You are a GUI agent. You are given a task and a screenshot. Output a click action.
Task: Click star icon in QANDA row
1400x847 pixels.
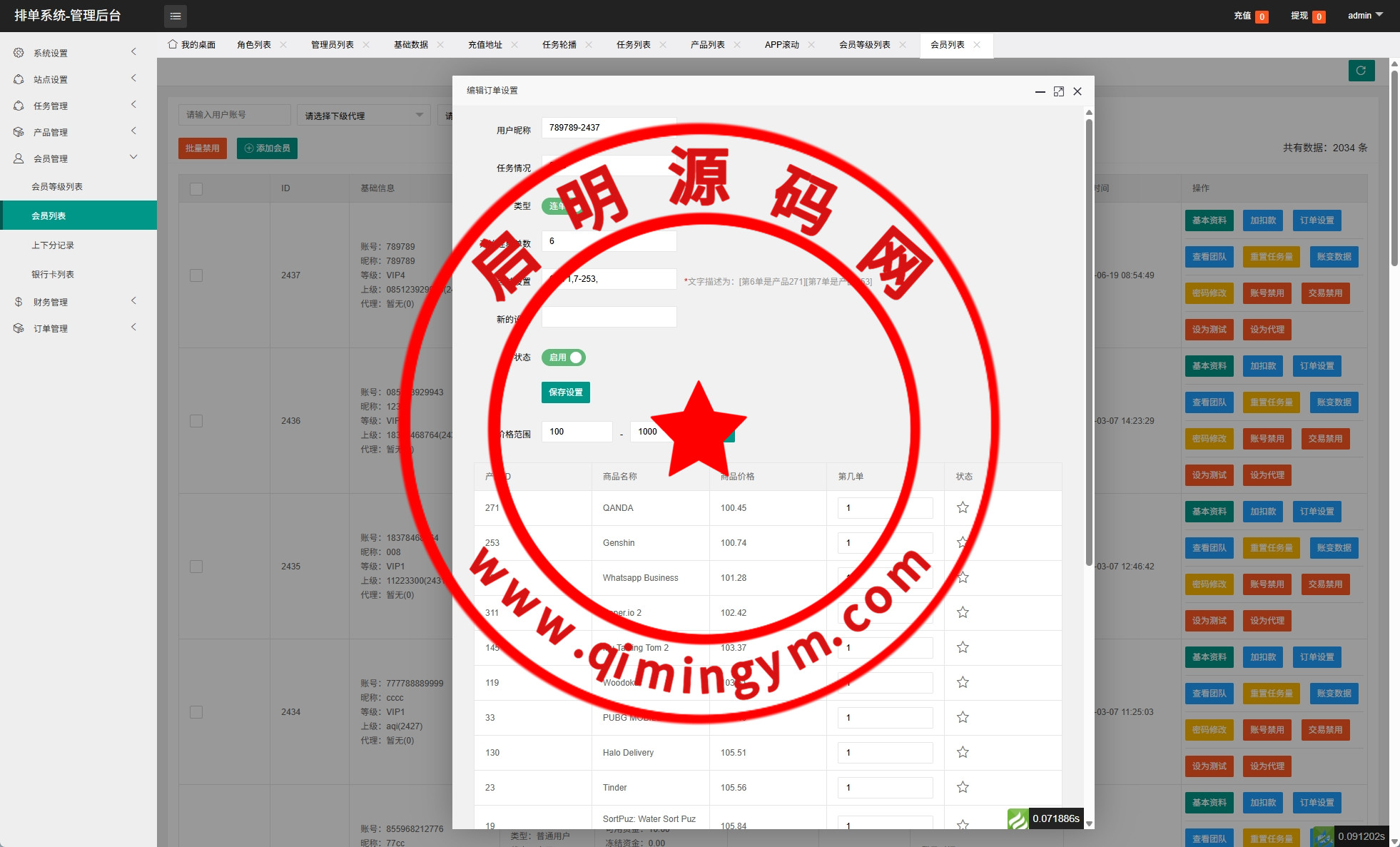[963, 507]
